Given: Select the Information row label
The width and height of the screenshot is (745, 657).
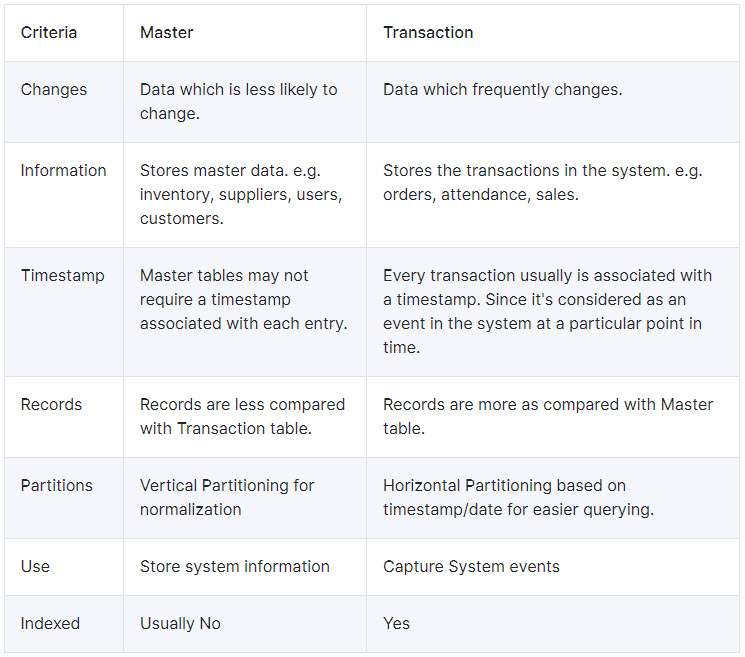Looking at the screenshot, I should tap(63, 171).
